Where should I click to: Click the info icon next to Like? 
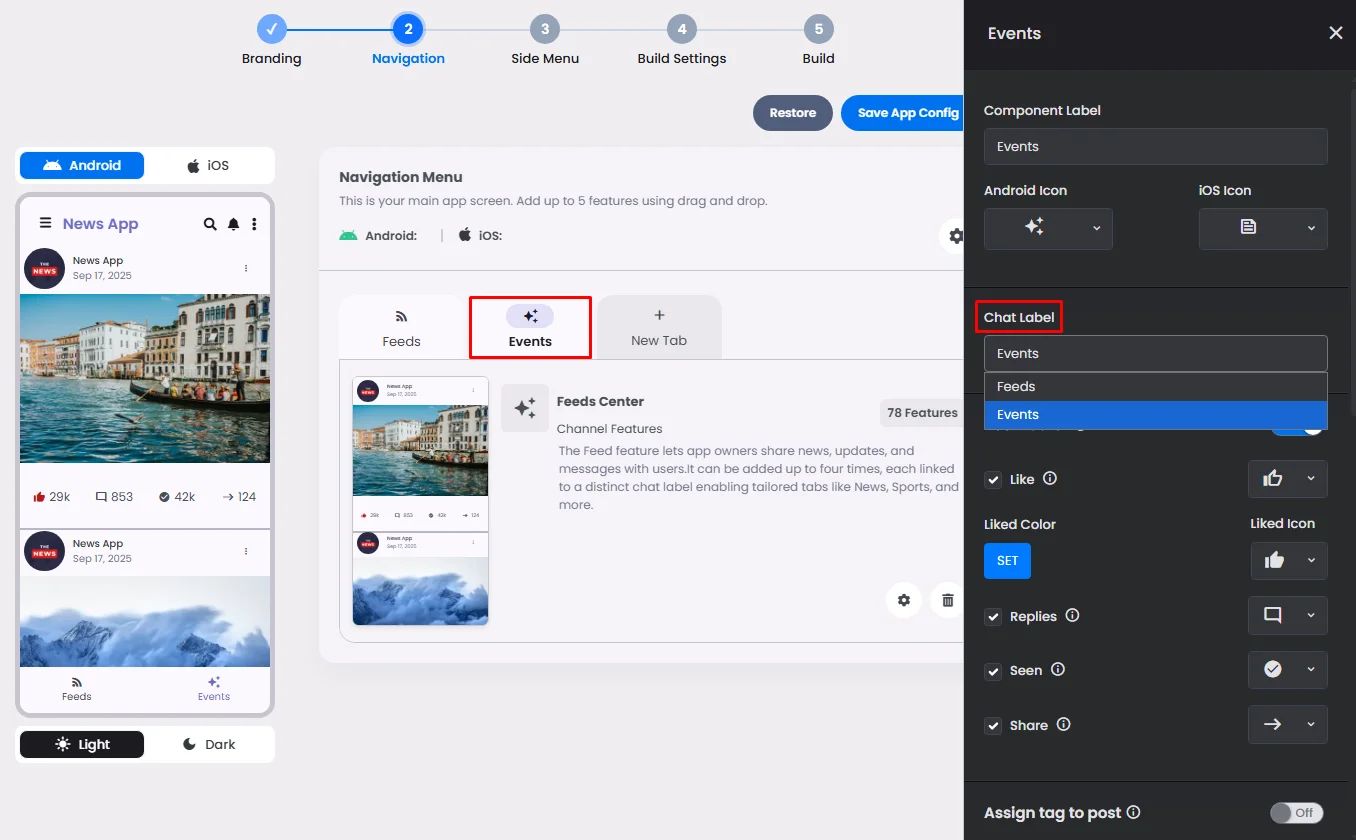click(1050, 478)
